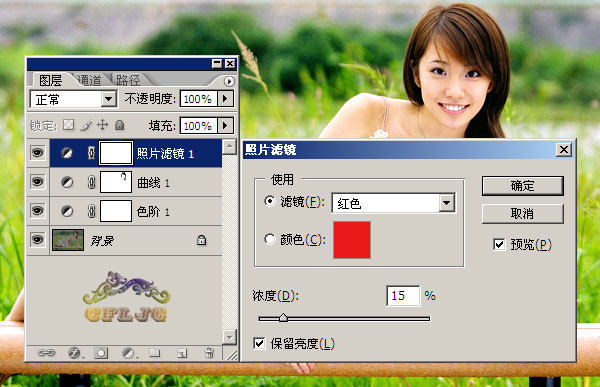Screen dimensions: 600x387
Task: Open new adjustment layer icon menu
Action: [x=129, y=353]
